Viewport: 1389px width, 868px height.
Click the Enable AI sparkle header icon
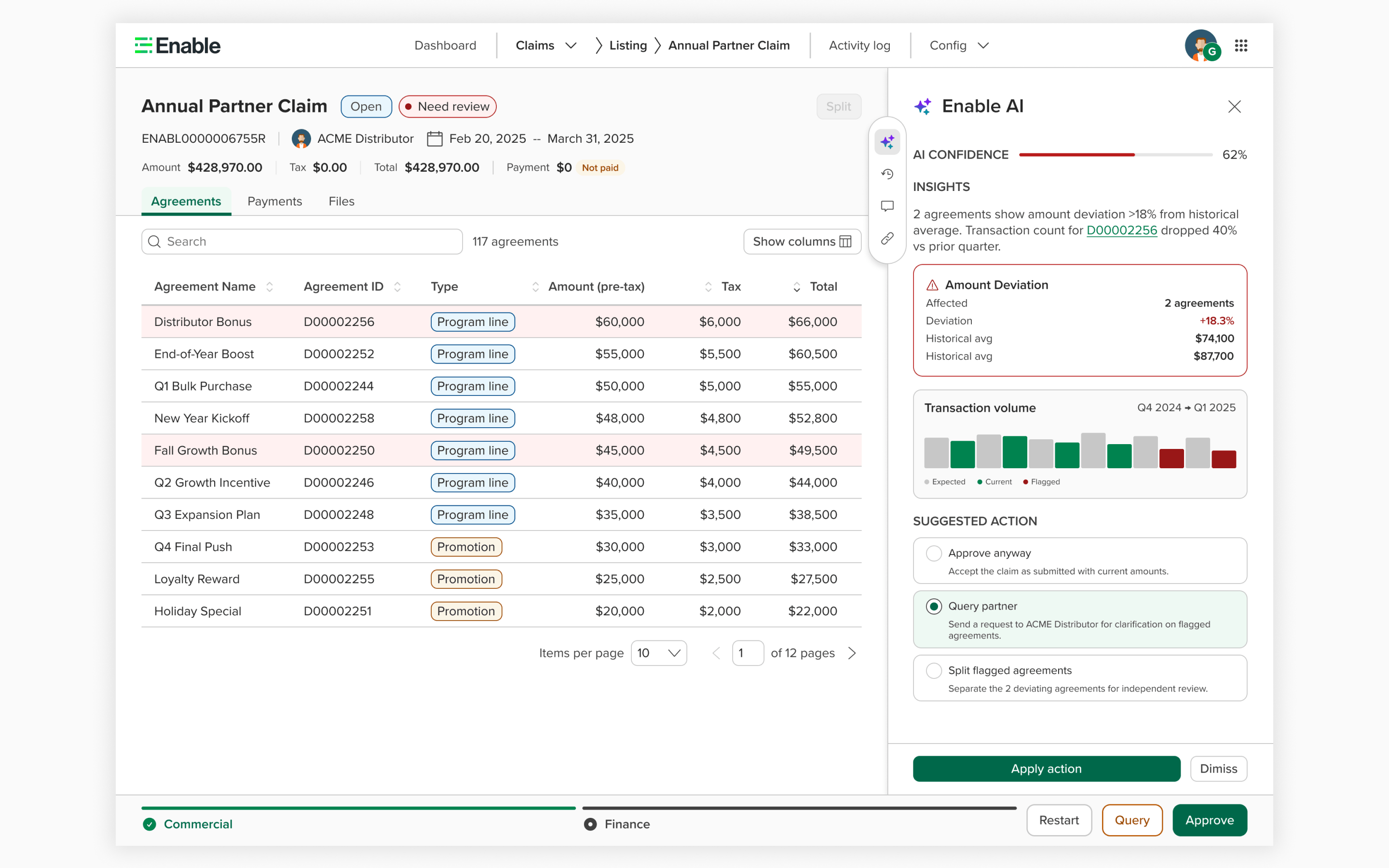coord(923,106)
